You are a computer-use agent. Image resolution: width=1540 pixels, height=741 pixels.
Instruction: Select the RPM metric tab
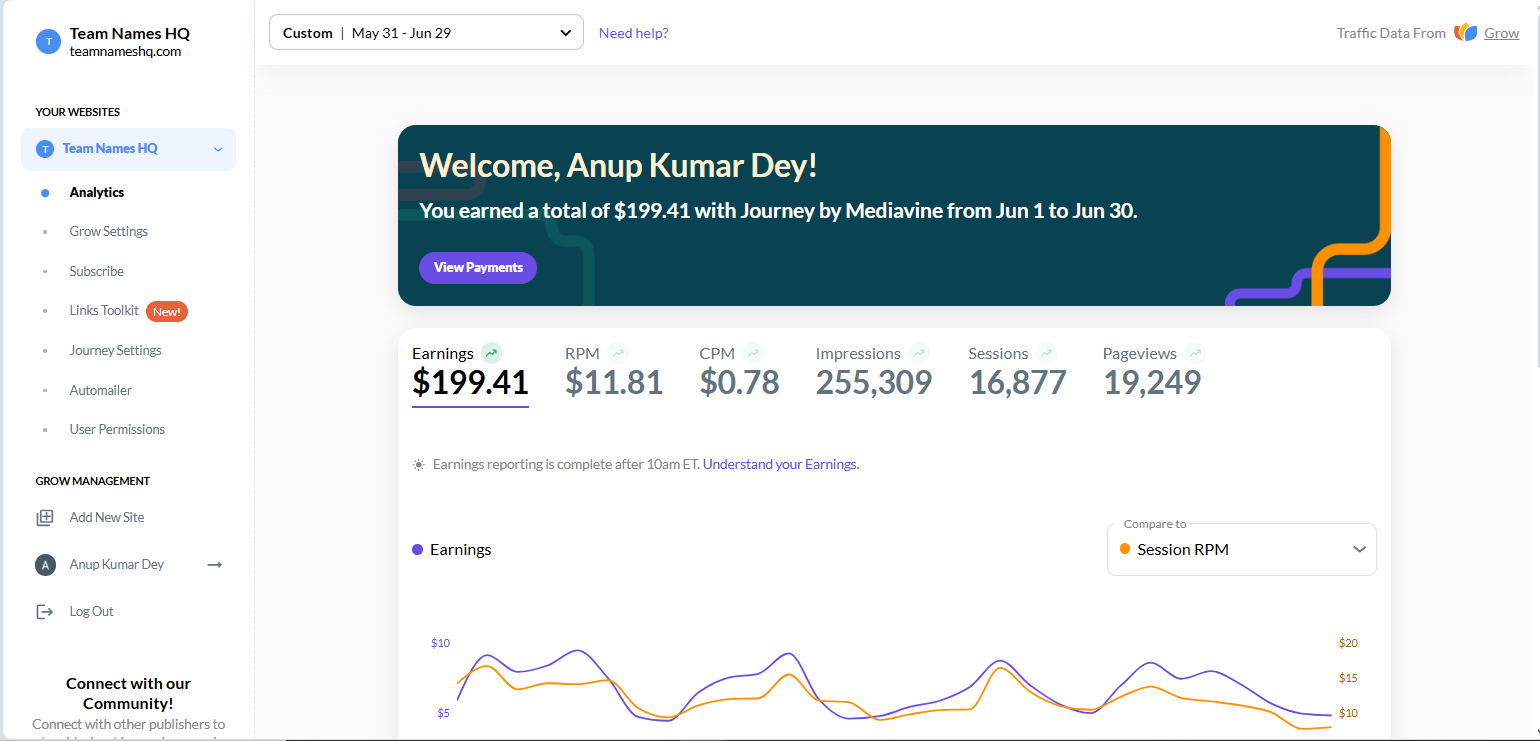[614, 372]
